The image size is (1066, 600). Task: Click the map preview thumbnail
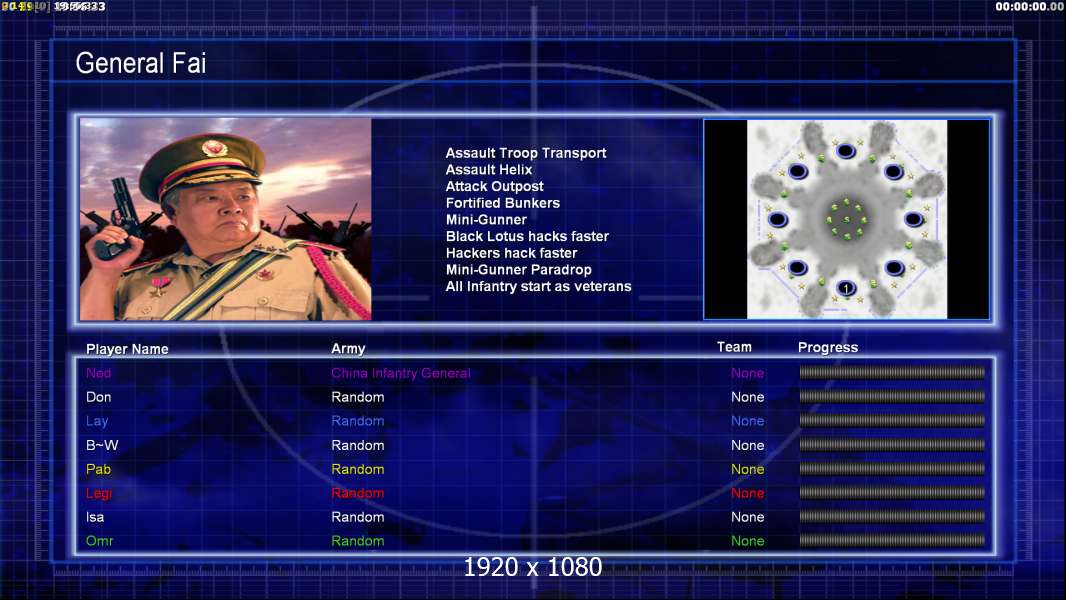(846, 219)
